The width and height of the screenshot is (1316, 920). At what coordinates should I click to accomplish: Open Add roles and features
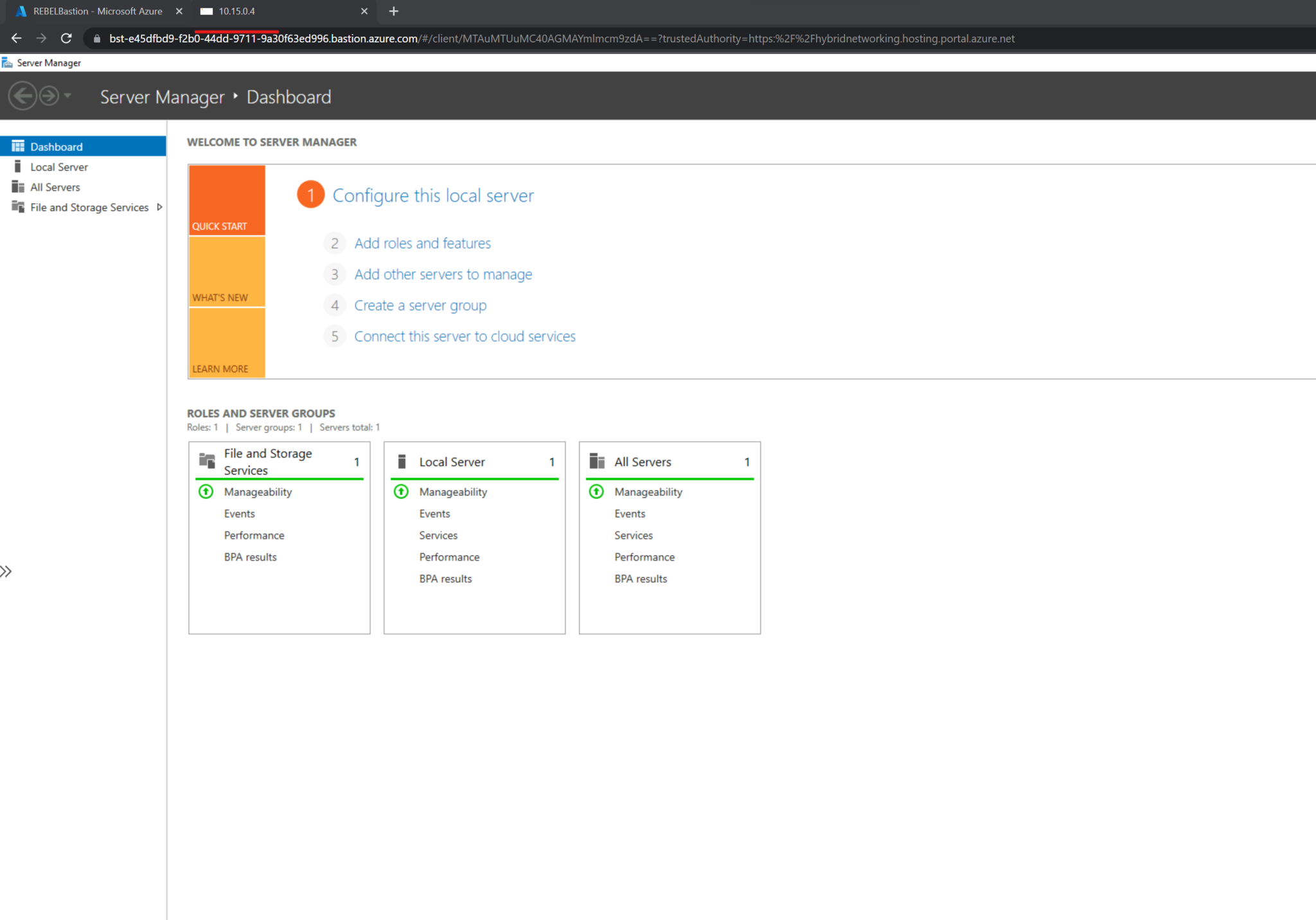pos(422,243)
